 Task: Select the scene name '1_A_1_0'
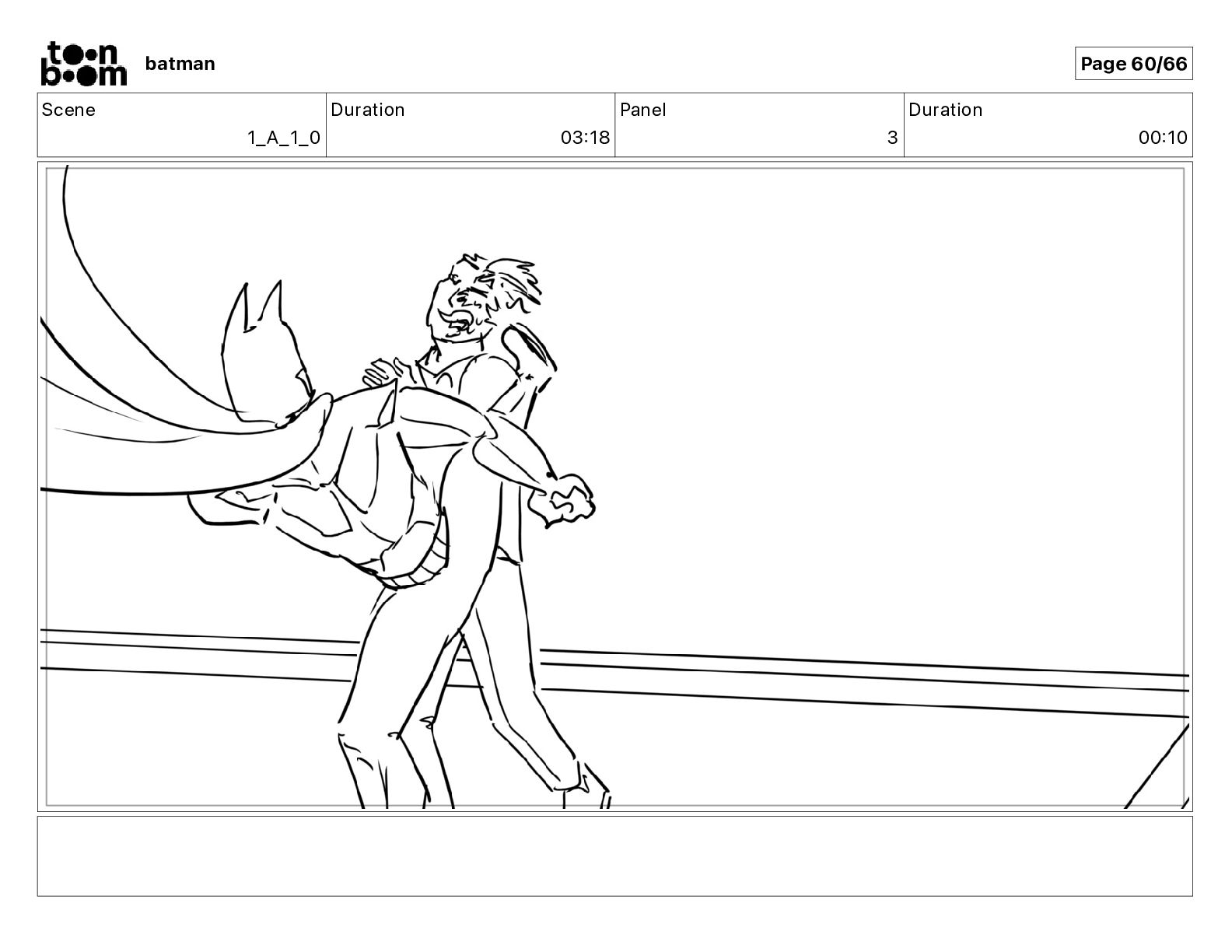[x=284, y=138]
